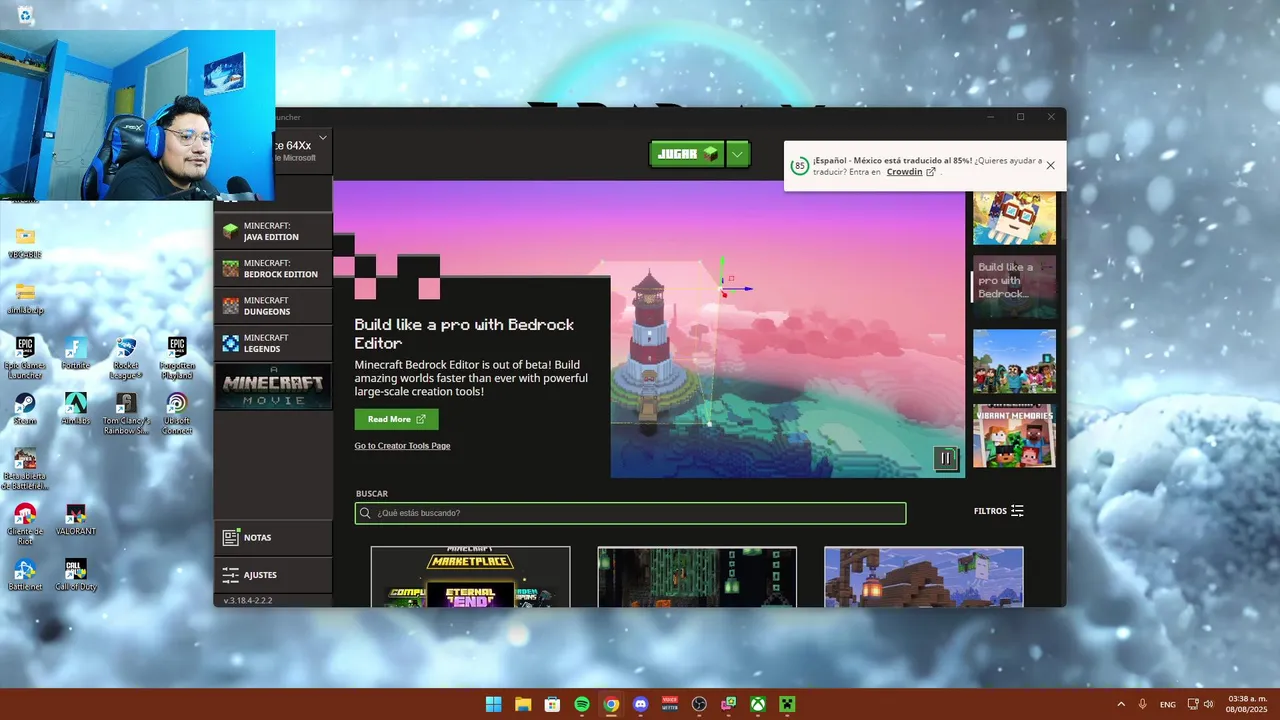Open Spotify from the taskbar
The width and height of the screenshot is (1280, 720).
pos(582,704)
